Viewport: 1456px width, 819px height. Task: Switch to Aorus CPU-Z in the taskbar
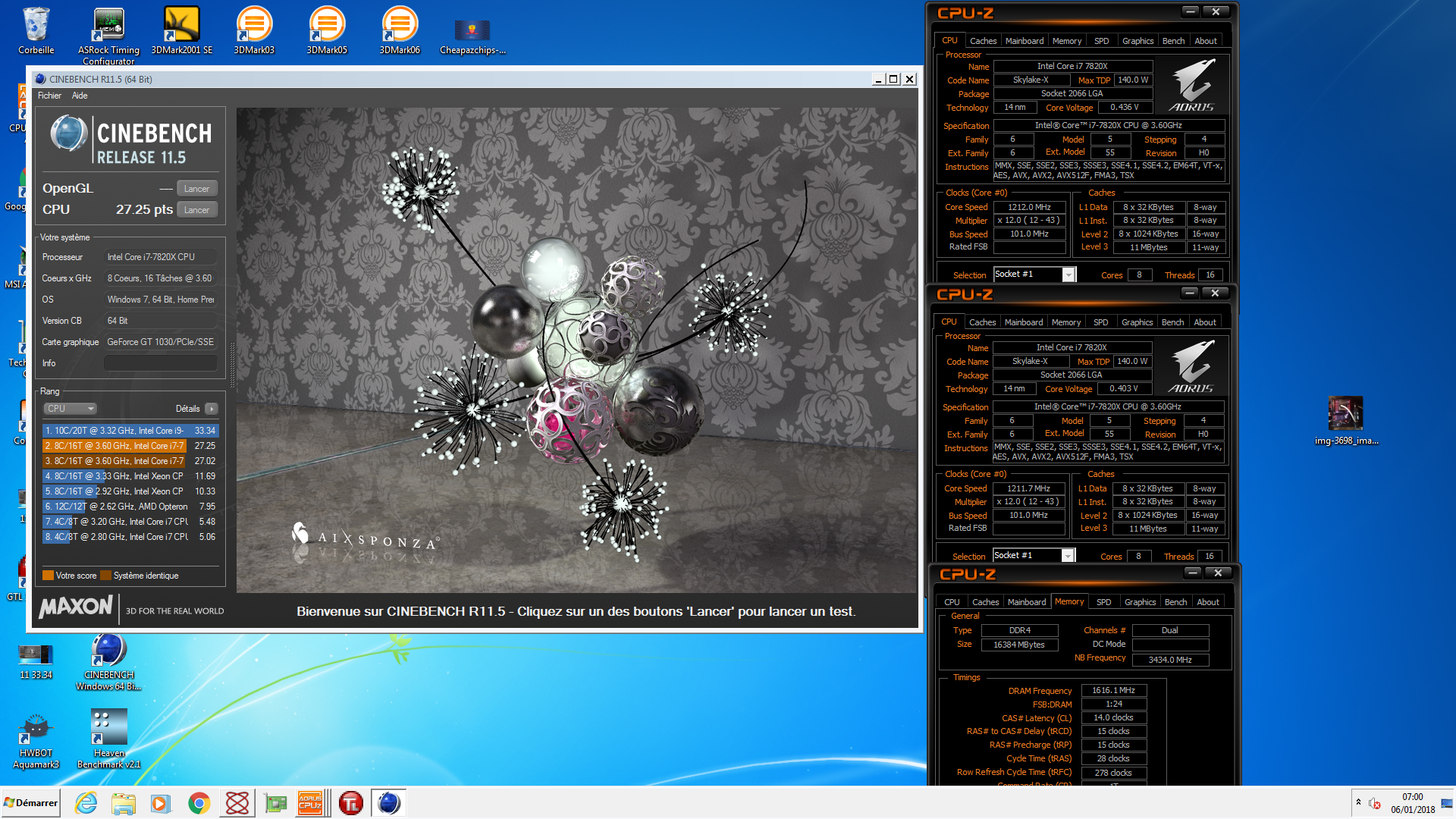[310, 803]
